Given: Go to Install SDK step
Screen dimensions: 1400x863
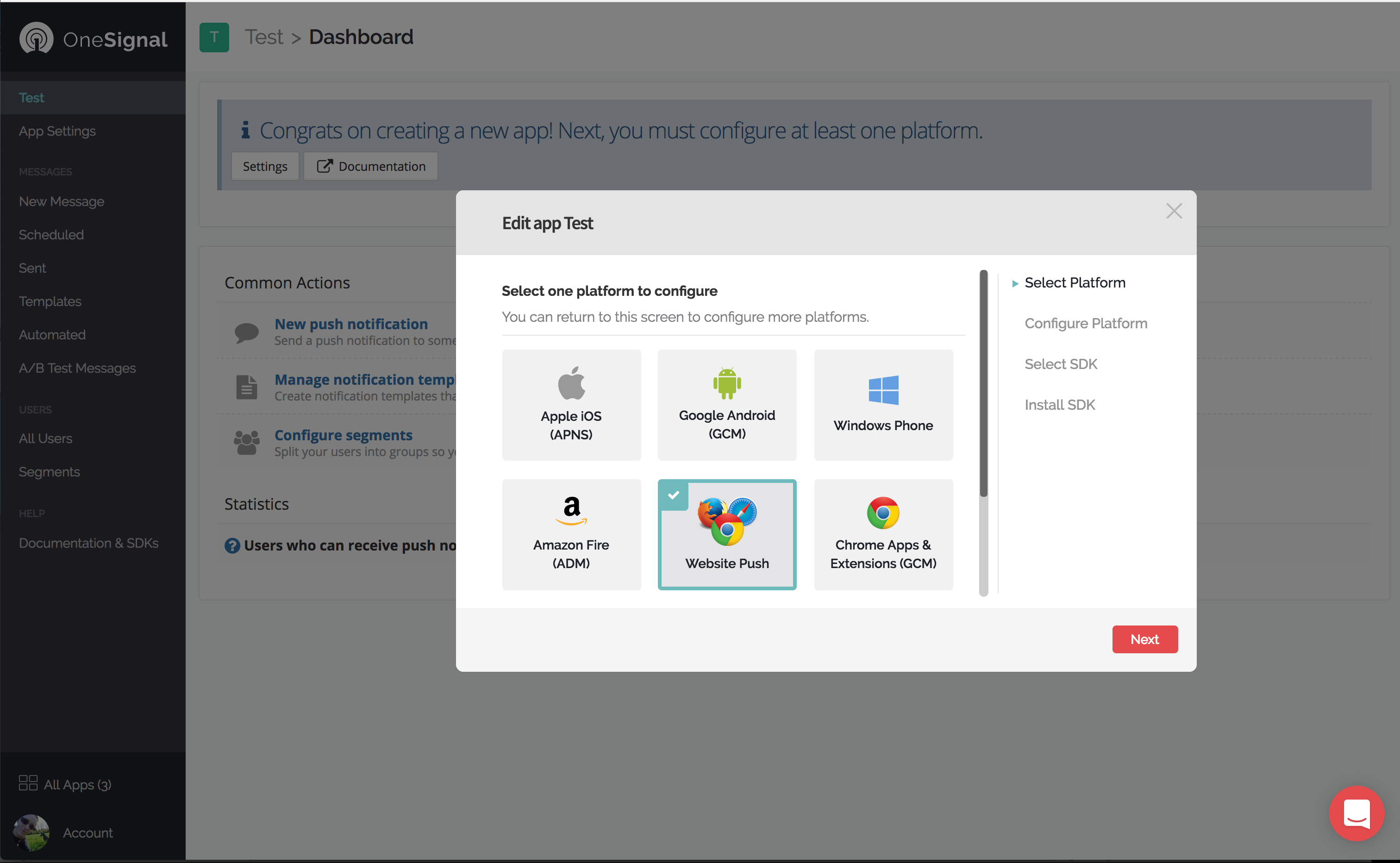Looking at the screenshot, I should (1059, 405).
